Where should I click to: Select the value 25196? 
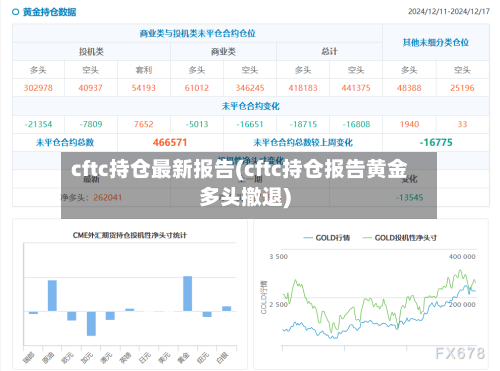point(462,88)
